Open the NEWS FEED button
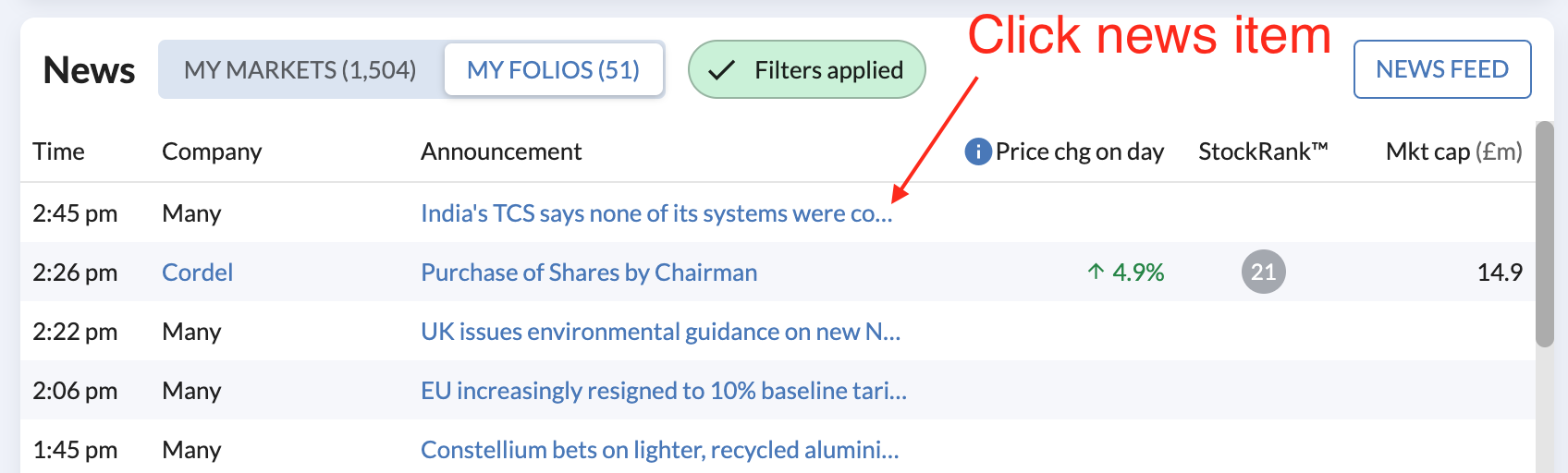The height and width of the screenshot is (473, 1568). coord(1442,69)
